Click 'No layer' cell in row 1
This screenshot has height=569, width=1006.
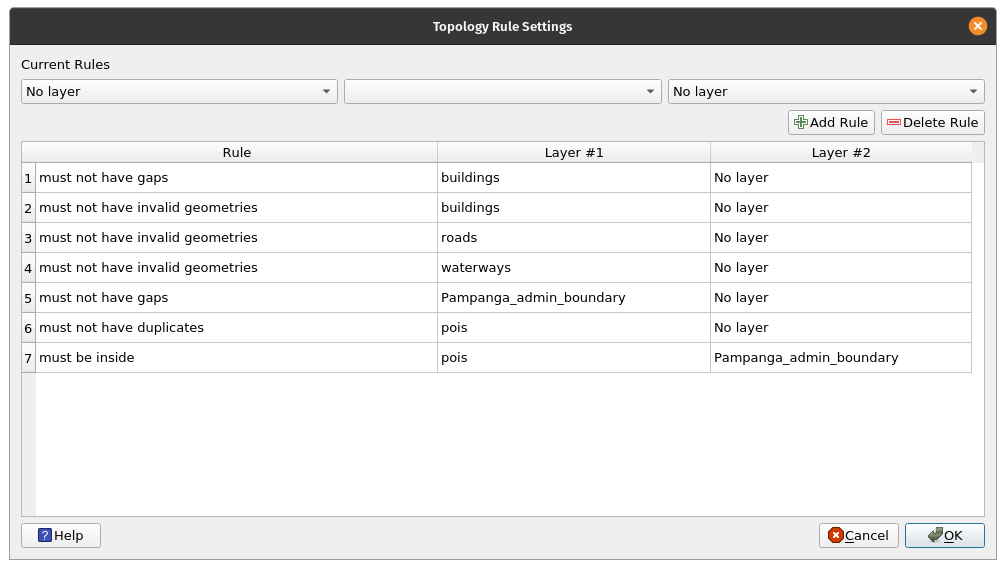(x=840, y=178)
